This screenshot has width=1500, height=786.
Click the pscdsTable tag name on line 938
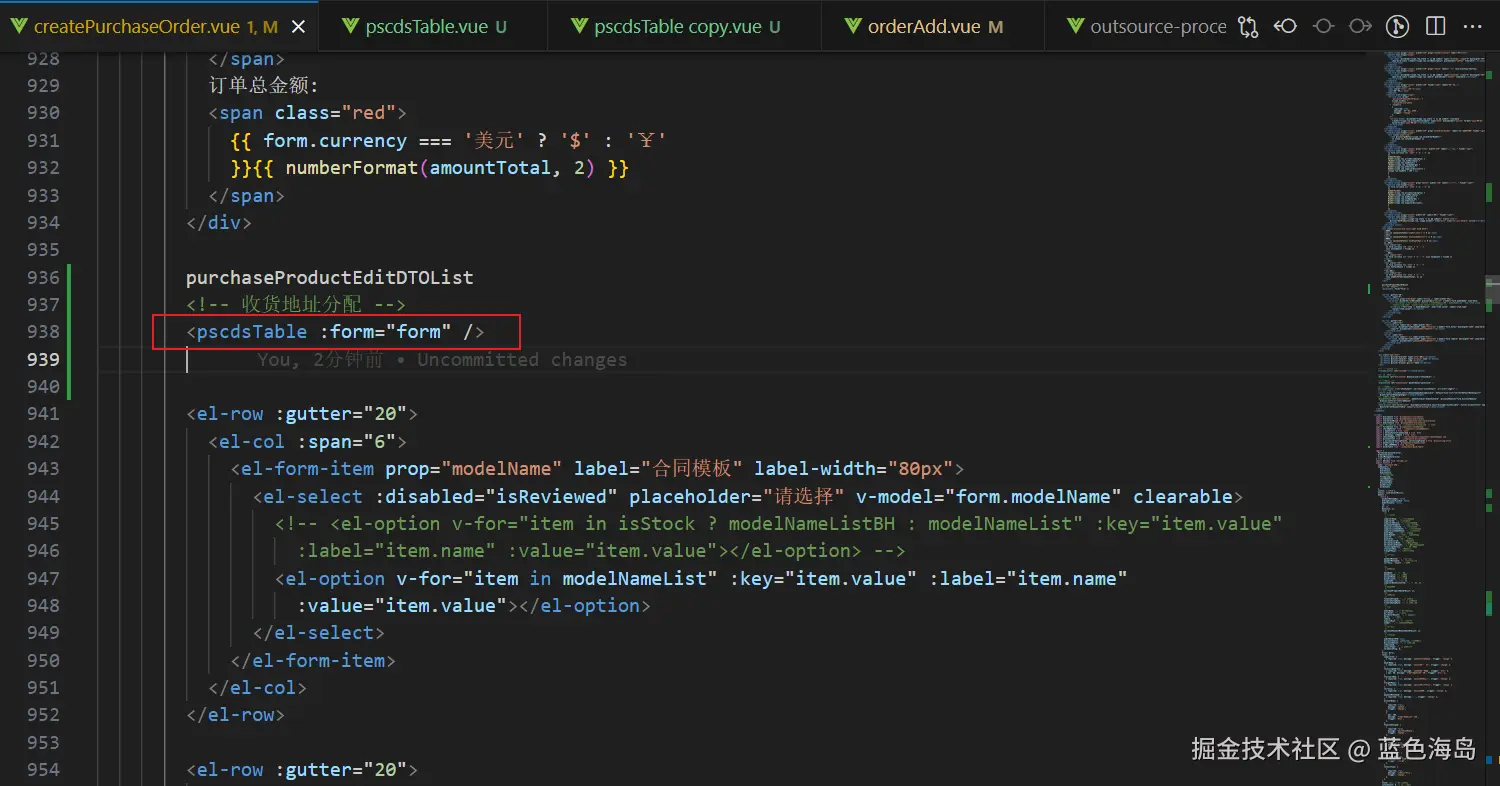point(252,332)
